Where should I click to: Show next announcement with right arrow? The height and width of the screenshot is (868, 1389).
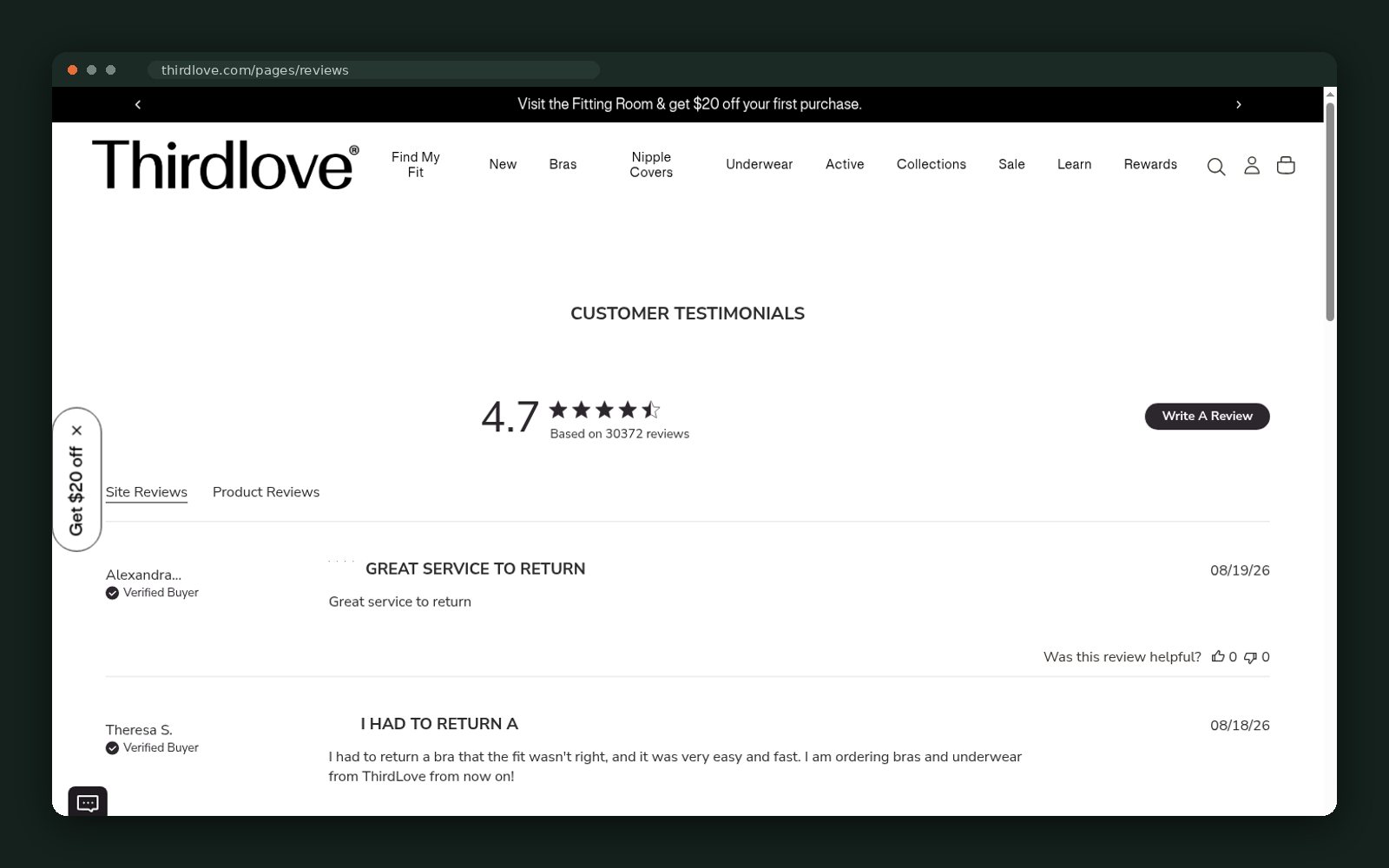point(1239,104)
